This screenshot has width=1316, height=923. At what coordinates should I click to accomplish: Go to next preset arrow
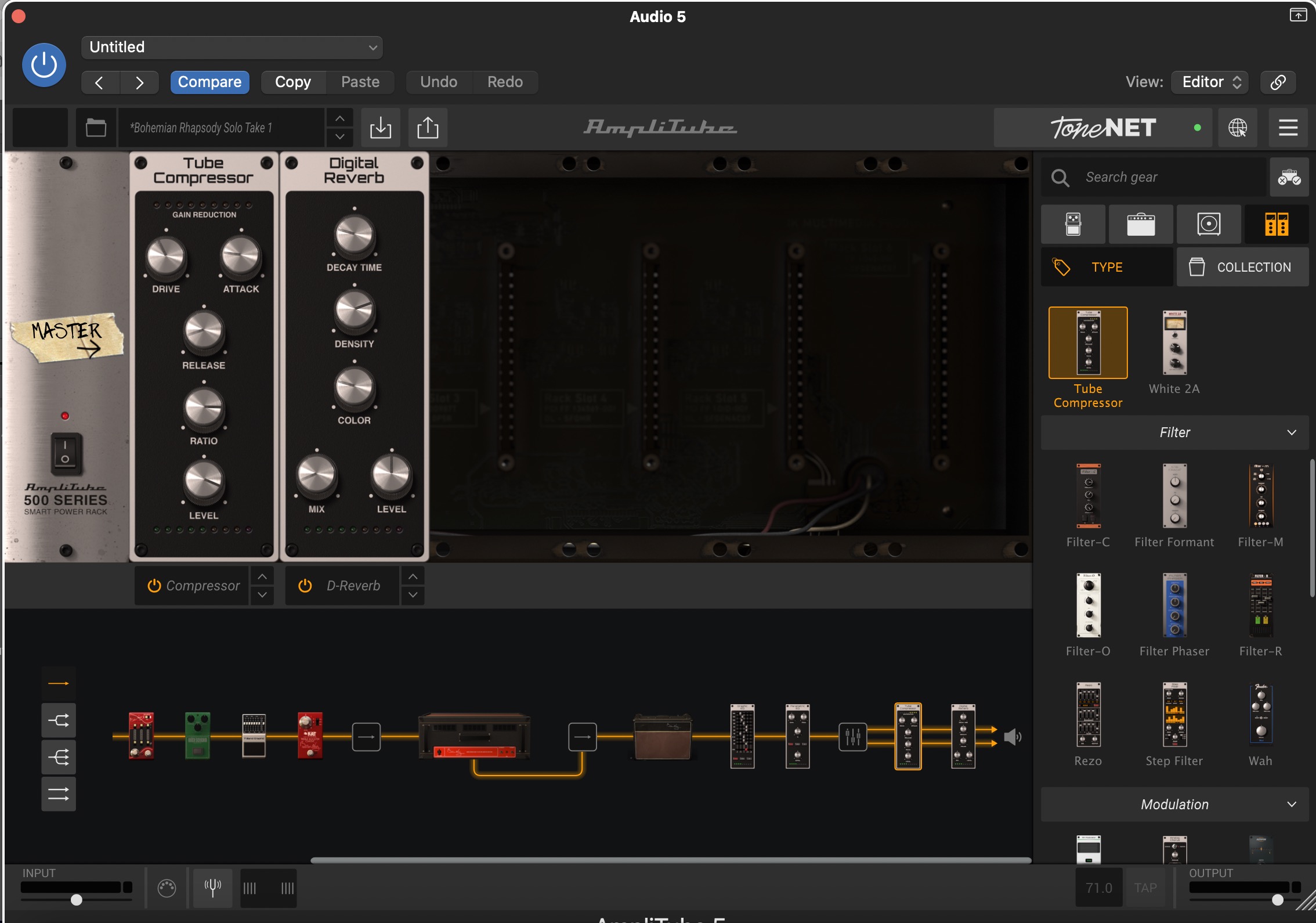(x=139, y=82)
